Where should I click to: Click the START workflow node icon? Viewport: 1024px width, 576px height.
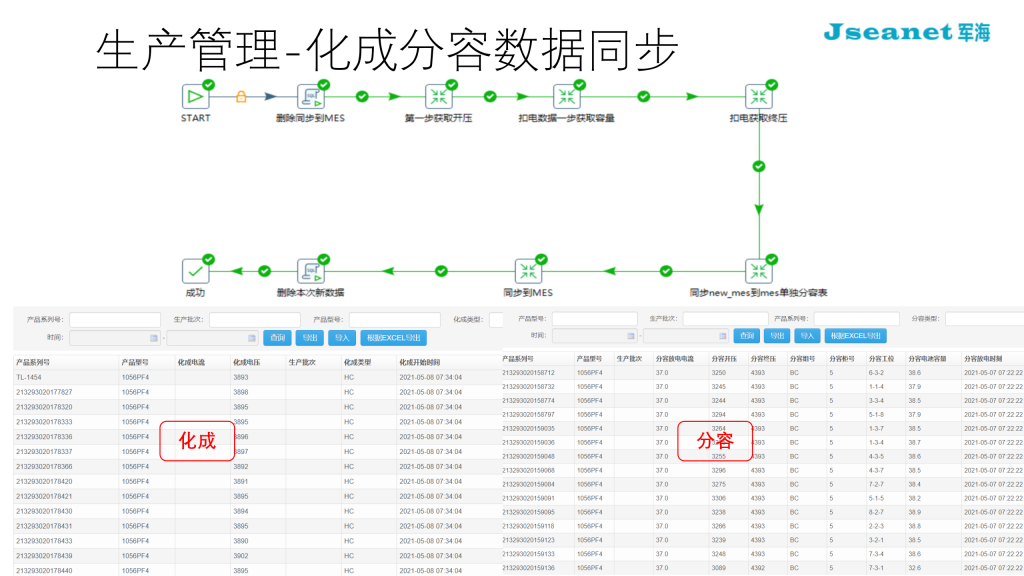pos(195,97)
